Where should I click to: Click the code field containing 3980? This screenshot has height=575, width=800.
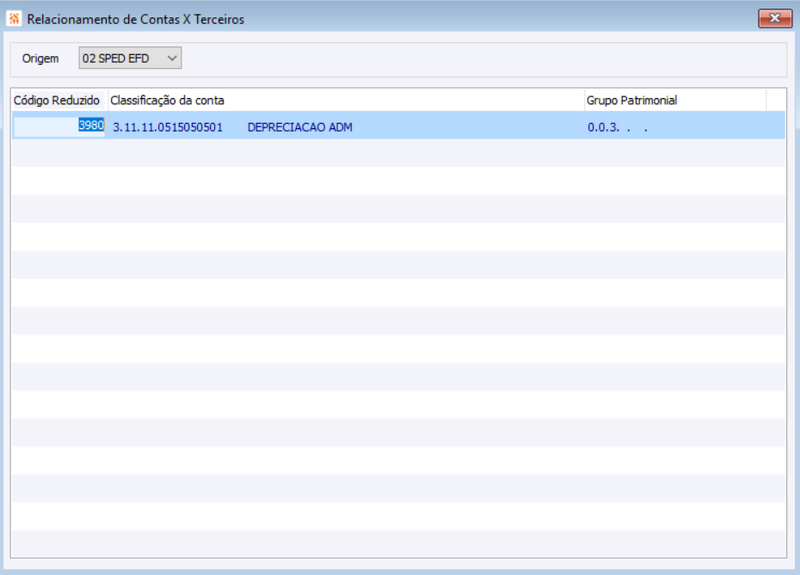click(59, 126)
